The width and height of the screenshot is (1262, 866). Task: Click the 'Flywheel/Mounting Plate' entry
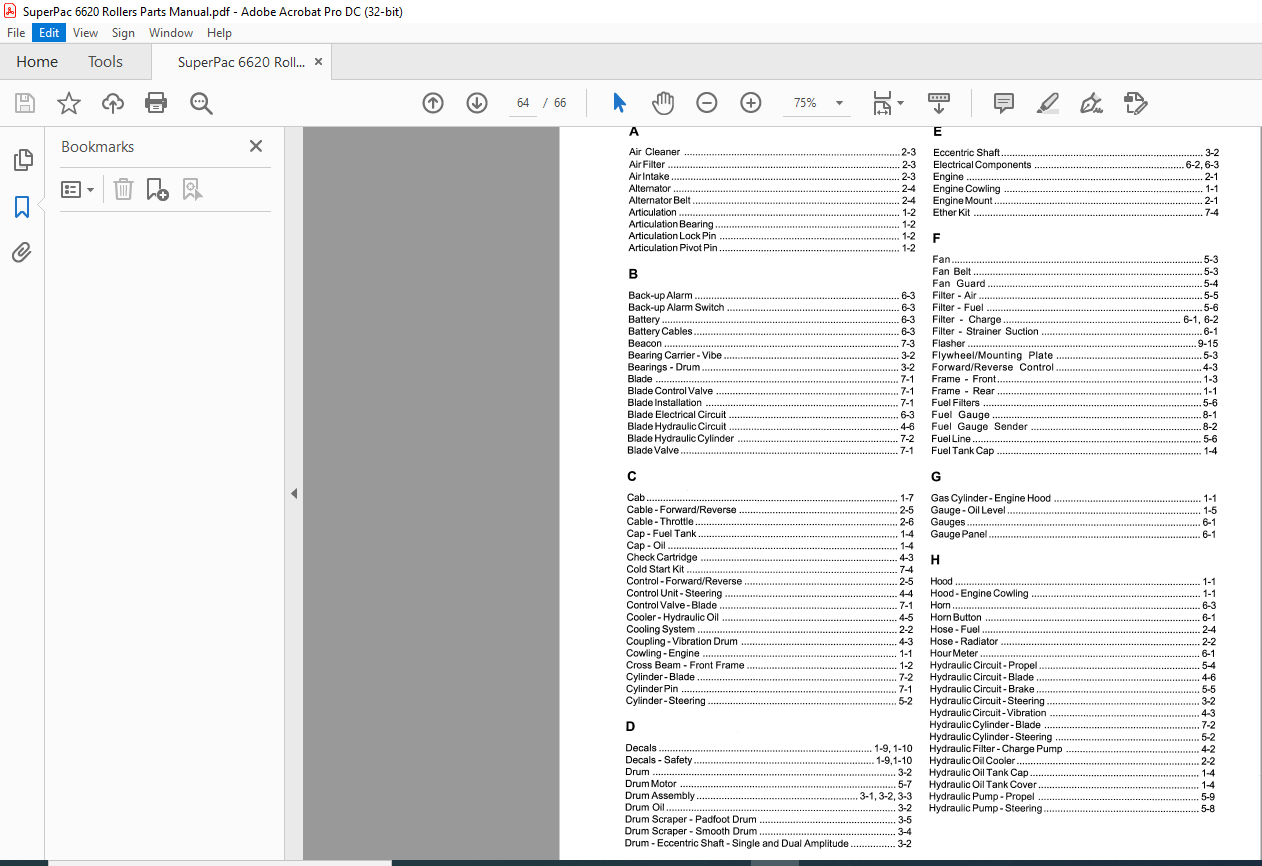(x=1075, y=356)
